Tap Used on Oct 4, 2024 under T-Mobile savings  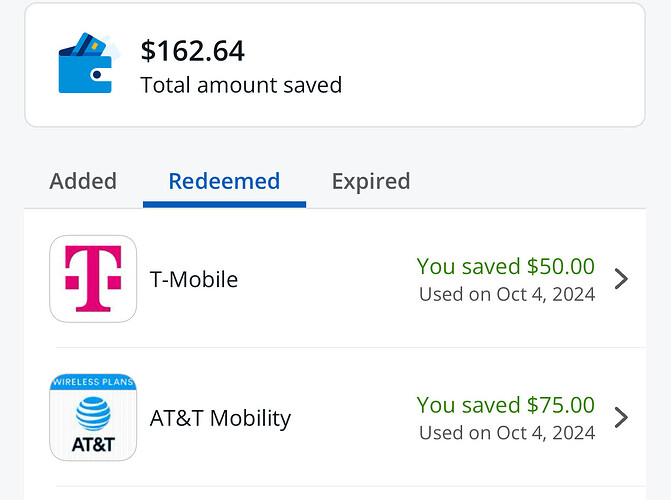[507, 295]
